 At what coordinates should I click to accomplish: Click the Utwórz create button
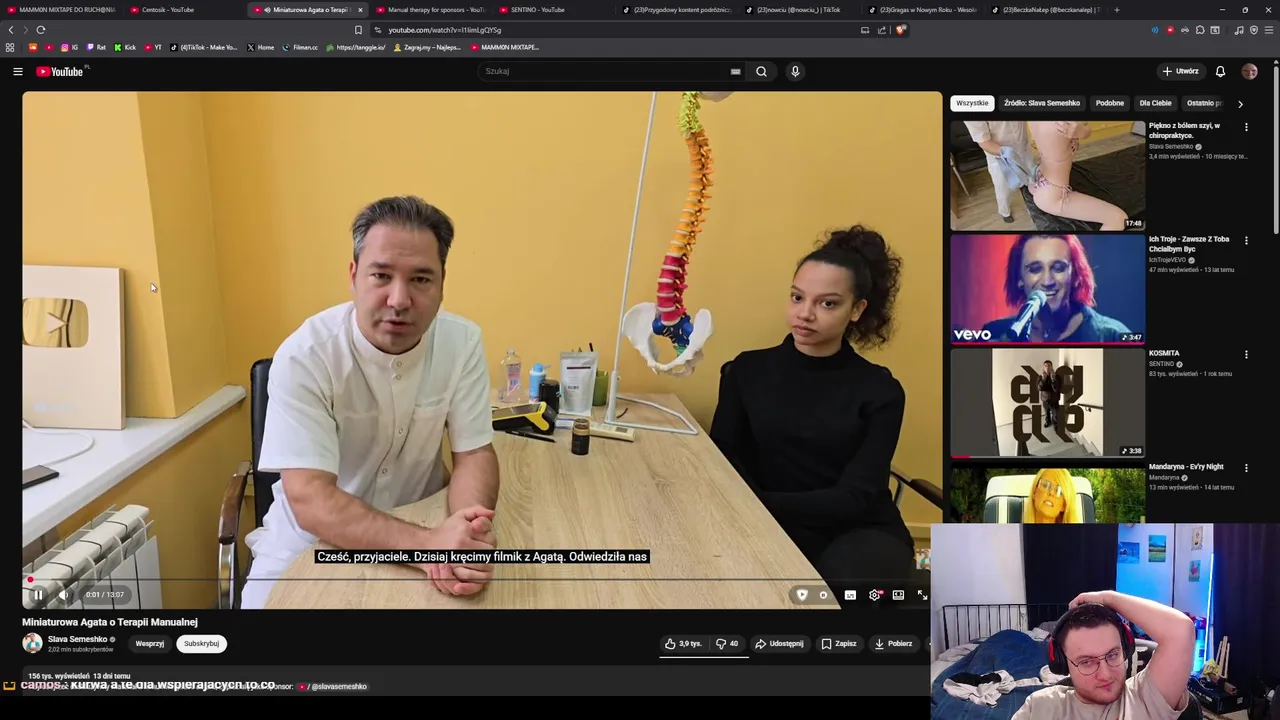point(1180,71)
